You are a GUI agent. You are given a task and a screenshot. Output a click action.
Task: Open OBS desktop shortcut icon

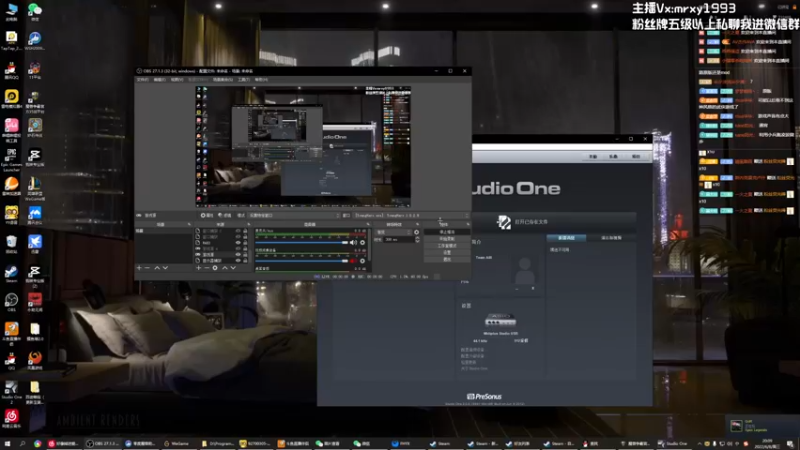point(11,302)
